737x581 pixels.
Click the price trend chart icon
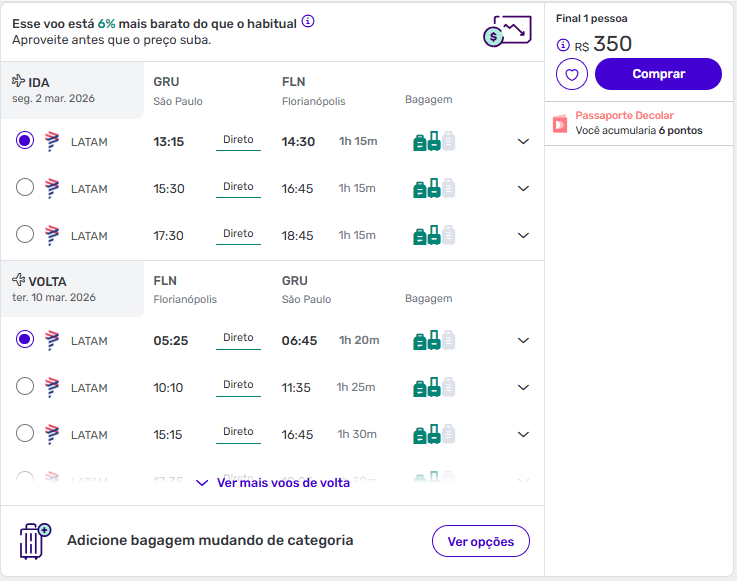pyautogui.click(x=506, y=31)
